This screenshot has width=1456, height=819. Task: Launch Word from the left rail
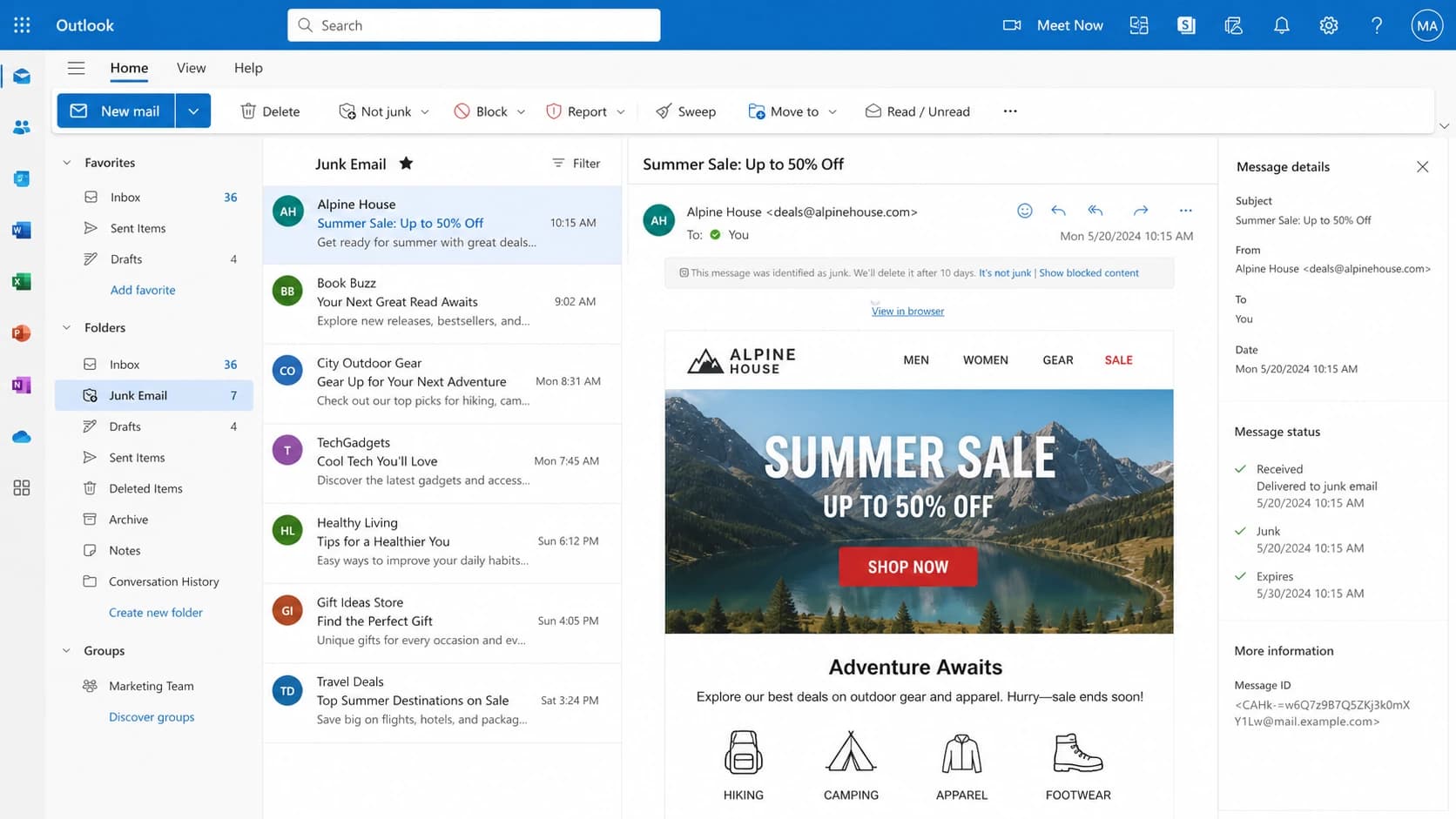[x=22, y=230]
